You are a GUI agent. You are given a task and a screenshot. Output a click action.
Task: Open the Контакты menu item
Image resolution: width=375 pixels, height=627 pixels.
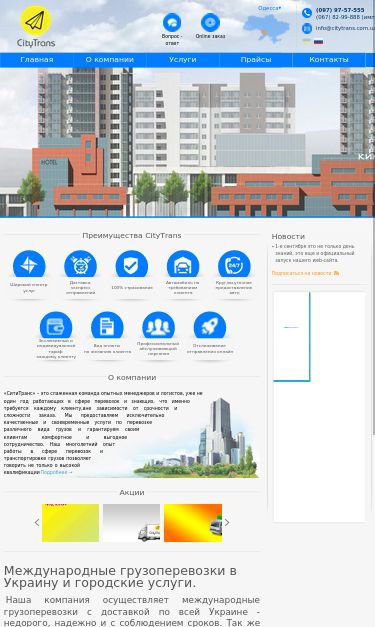point(329,60)
